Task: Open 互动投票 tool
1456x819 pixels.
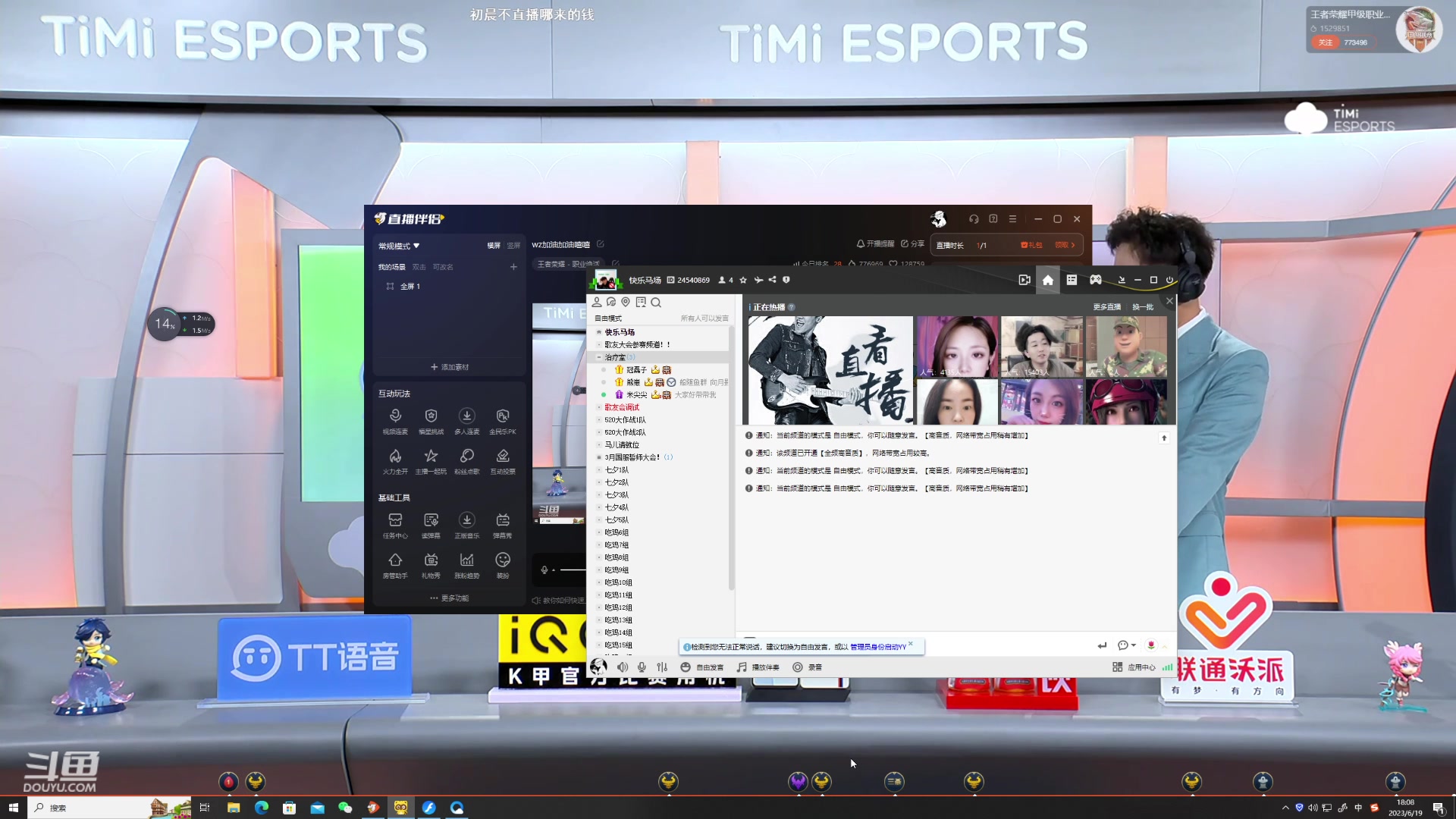Action: 502,461
